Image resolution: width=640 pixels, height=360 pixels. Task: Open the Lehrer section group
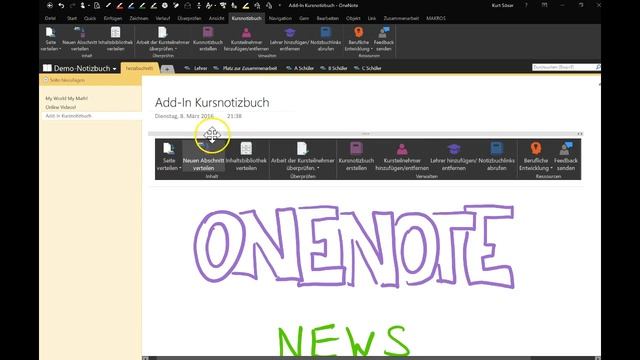[x=196, y=68]
